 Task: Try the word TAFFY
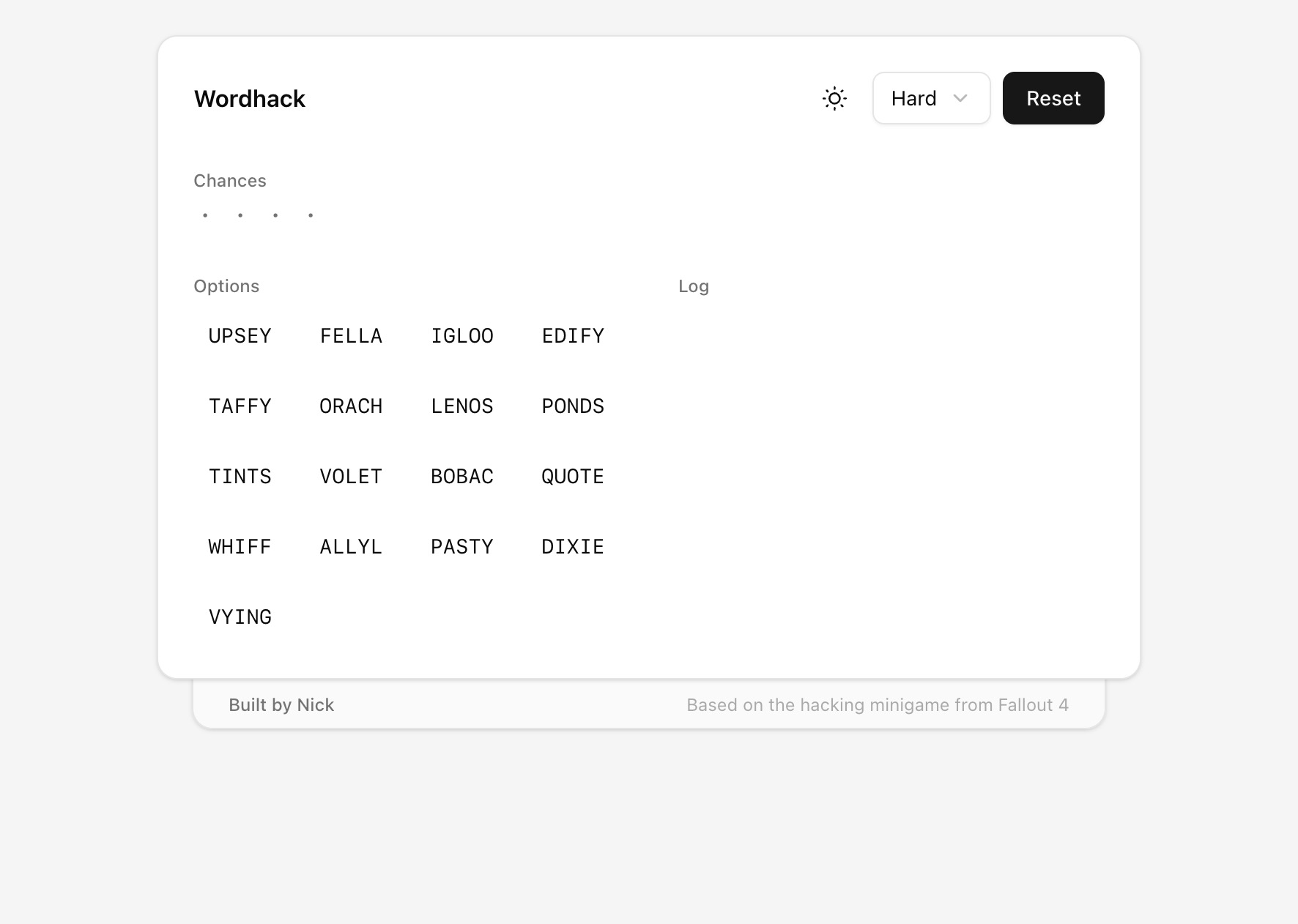(x=240, y=406)
